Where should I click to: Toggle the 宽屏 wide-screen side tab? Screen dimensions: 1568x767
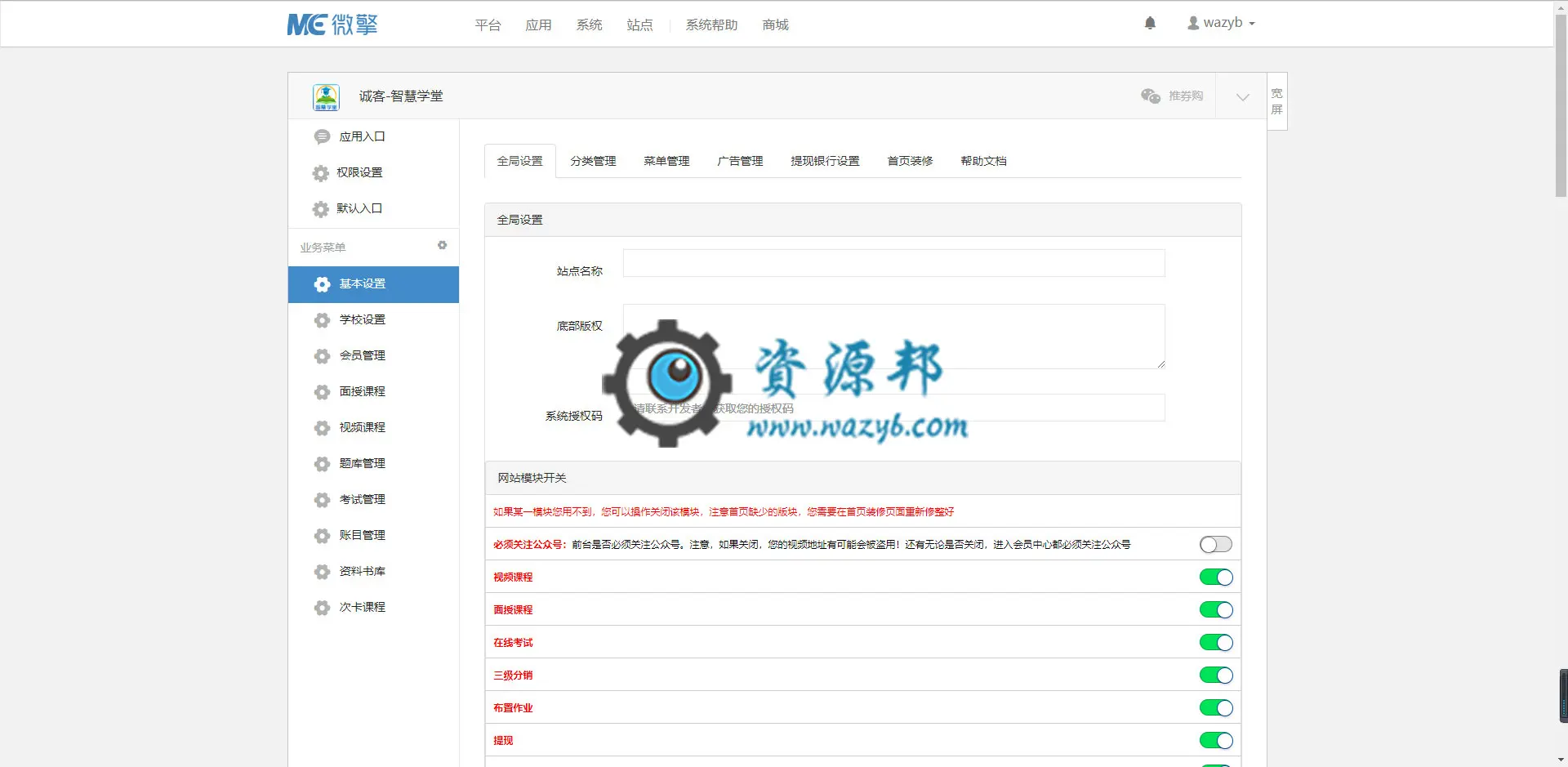tap(1277, 101)
